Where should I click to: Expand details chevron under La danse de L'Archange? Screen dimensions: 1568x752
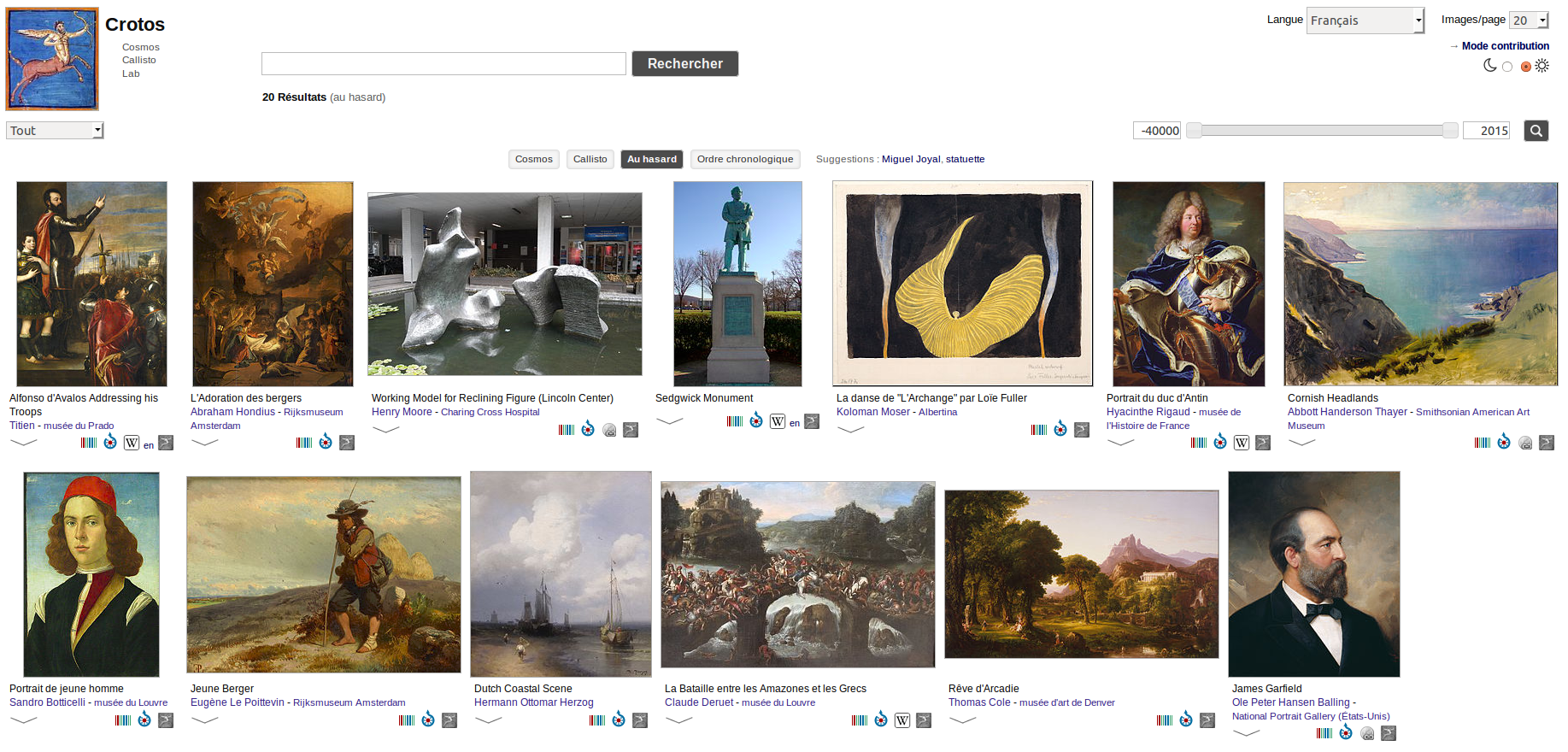(x=851, y=429)
